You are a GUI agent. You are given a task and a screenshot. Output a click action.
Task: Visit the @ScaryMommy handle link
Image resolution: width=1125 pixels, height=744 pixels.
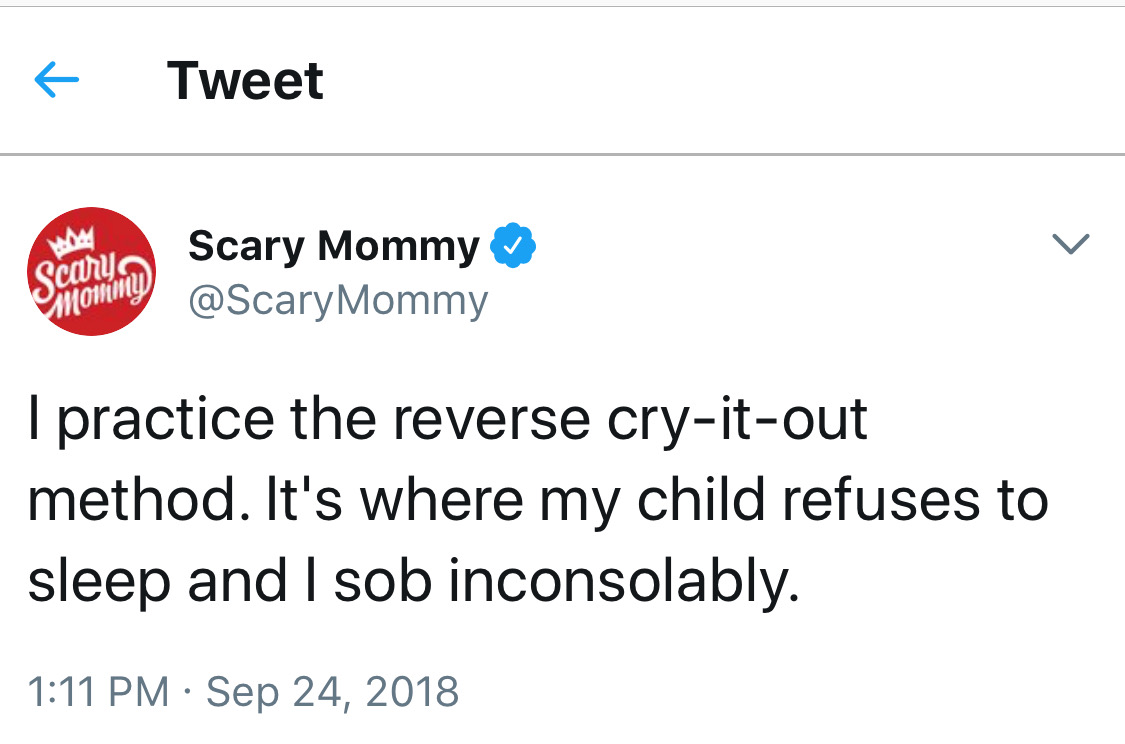tap(338, 300)
